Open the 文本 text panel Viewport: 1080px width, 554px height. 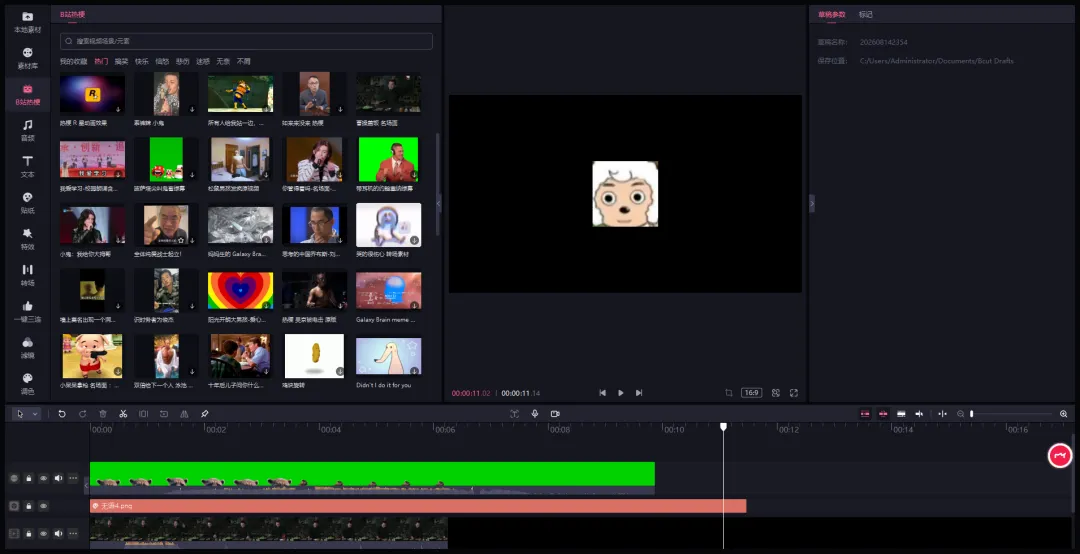pos(28,167)
